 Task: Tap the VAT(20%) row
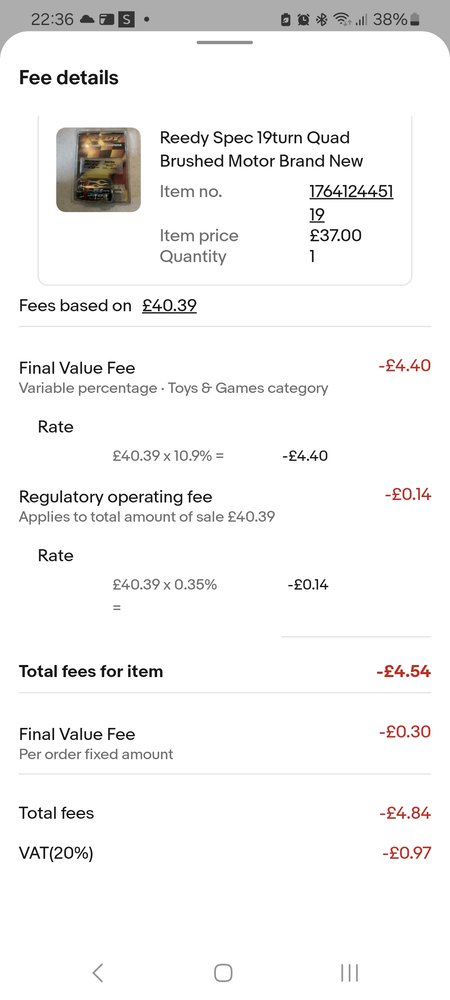(225, 853)
